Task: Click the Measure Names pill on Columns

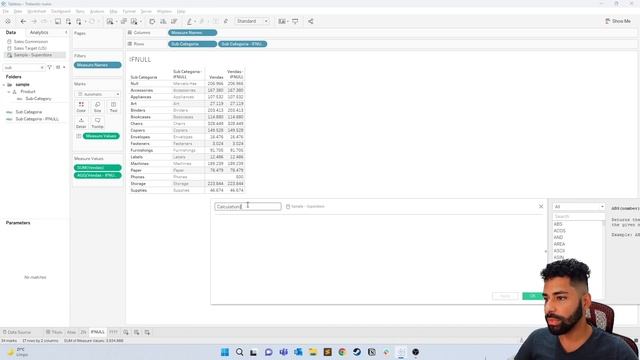Action: click(192, 33)
